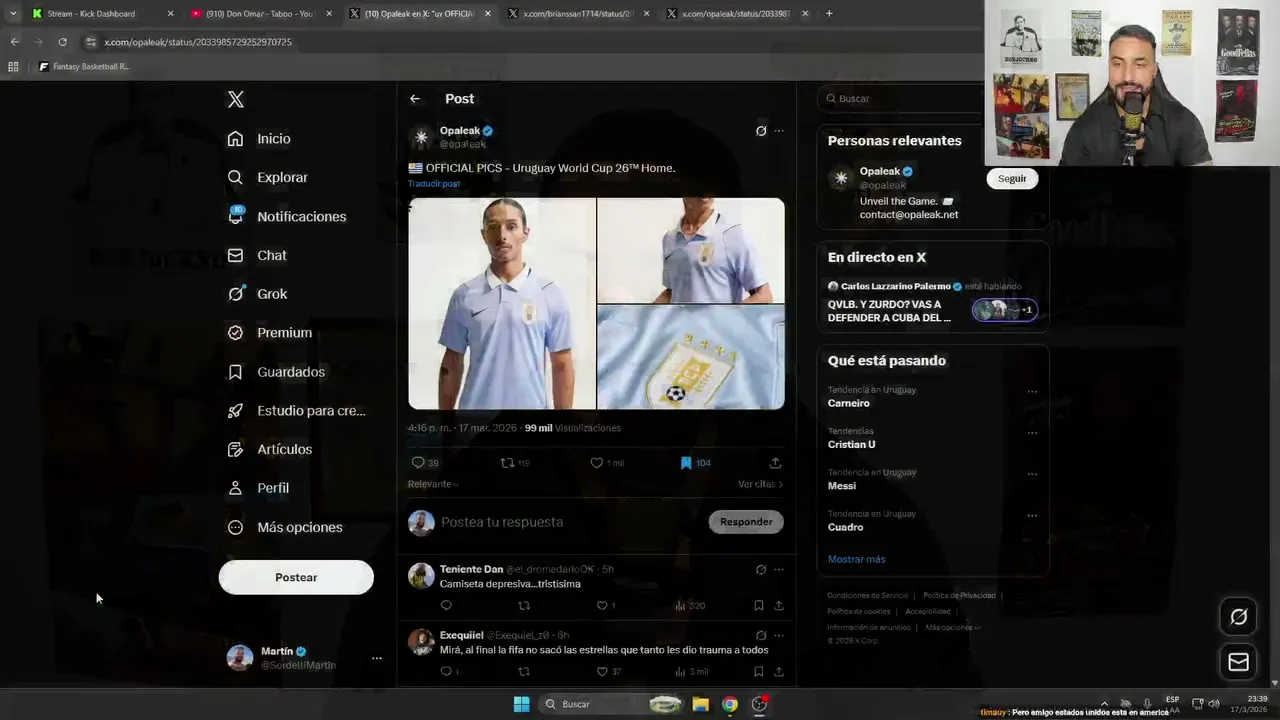
Task: Open Fantasy Basketball bookmark
Action: coord(84,67)
